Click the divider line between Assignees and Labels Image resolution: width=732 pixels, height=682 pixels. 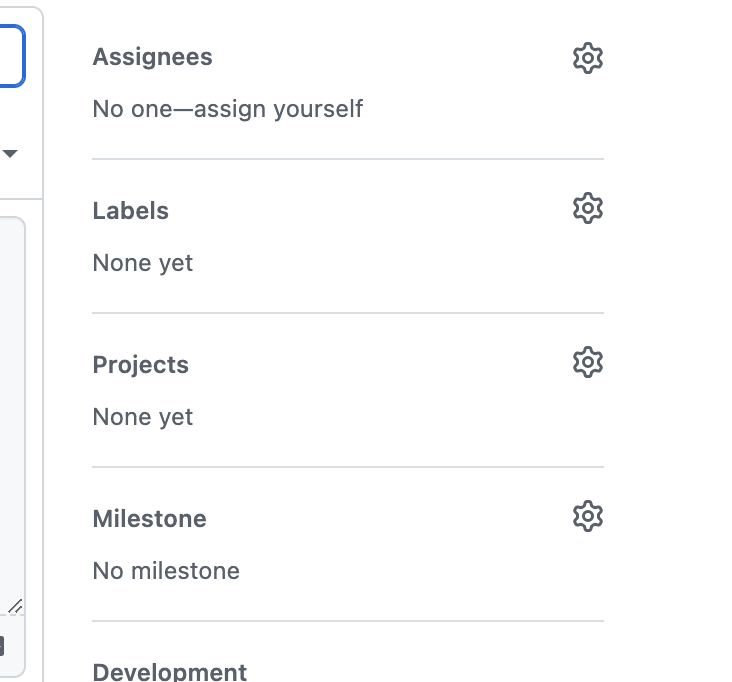(348, 159)
